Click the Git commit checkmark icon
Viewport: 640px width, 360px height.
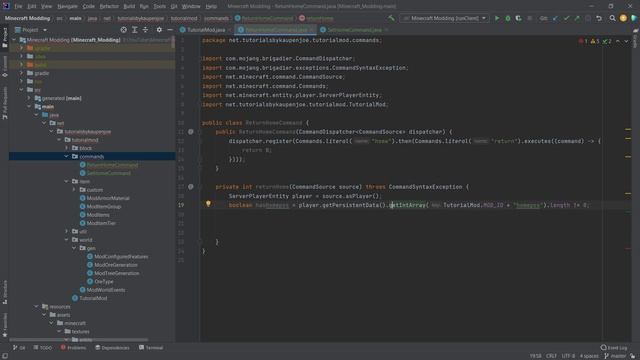click(566, 18)
